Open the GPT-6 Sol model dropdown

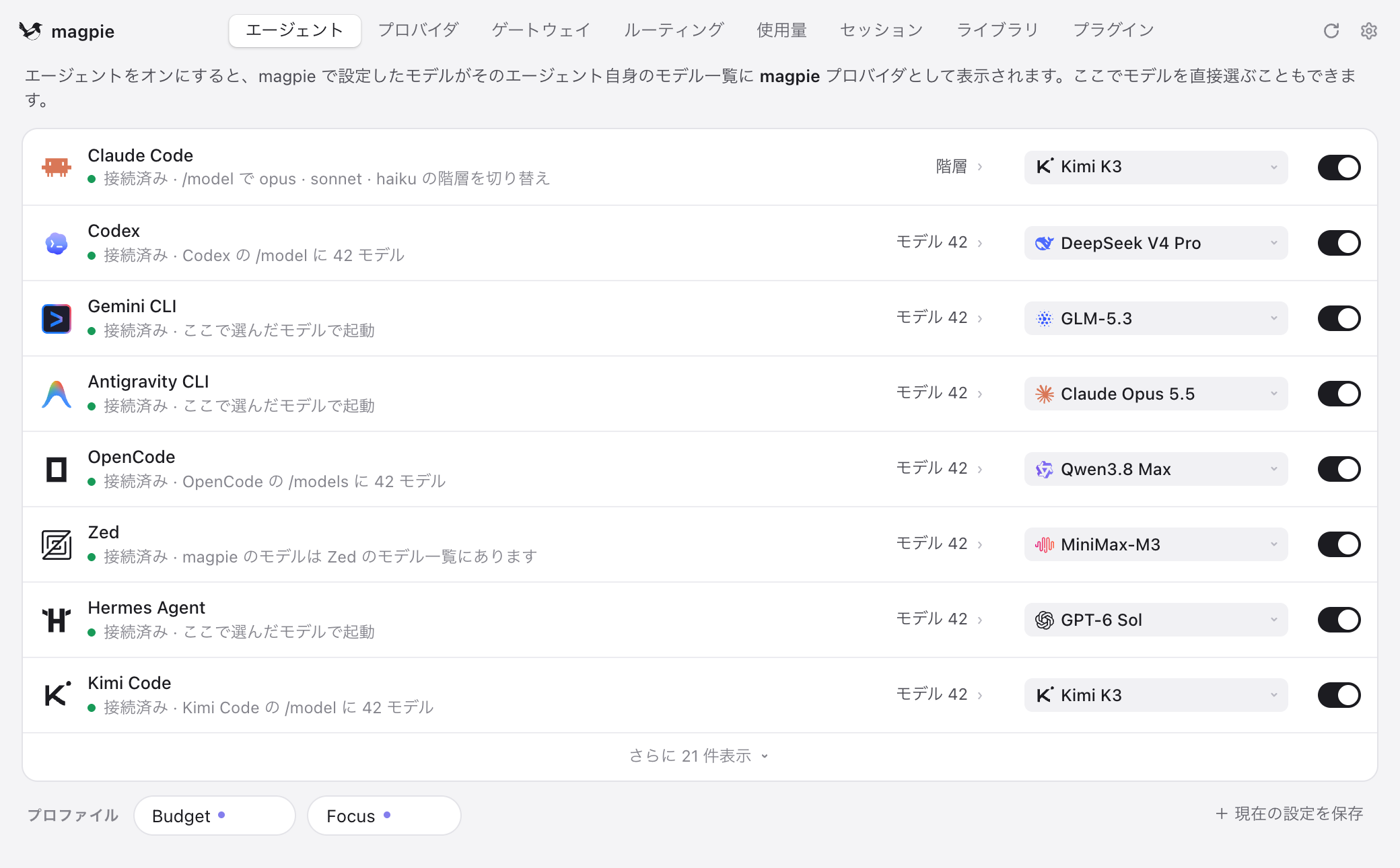(x=1156, y=620)
